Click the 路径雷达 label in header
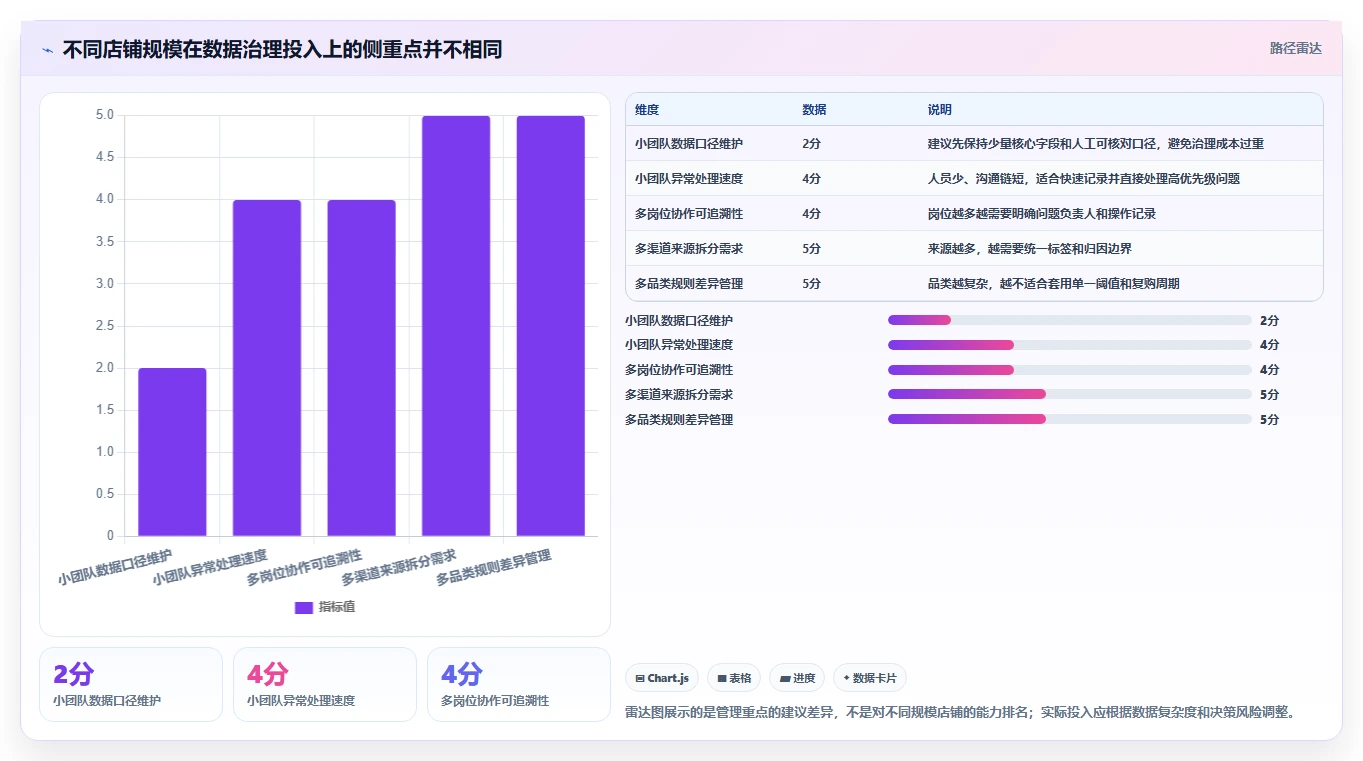Image resolution: width=1363 pixels, height=761 pixels. coord(1295,48)
